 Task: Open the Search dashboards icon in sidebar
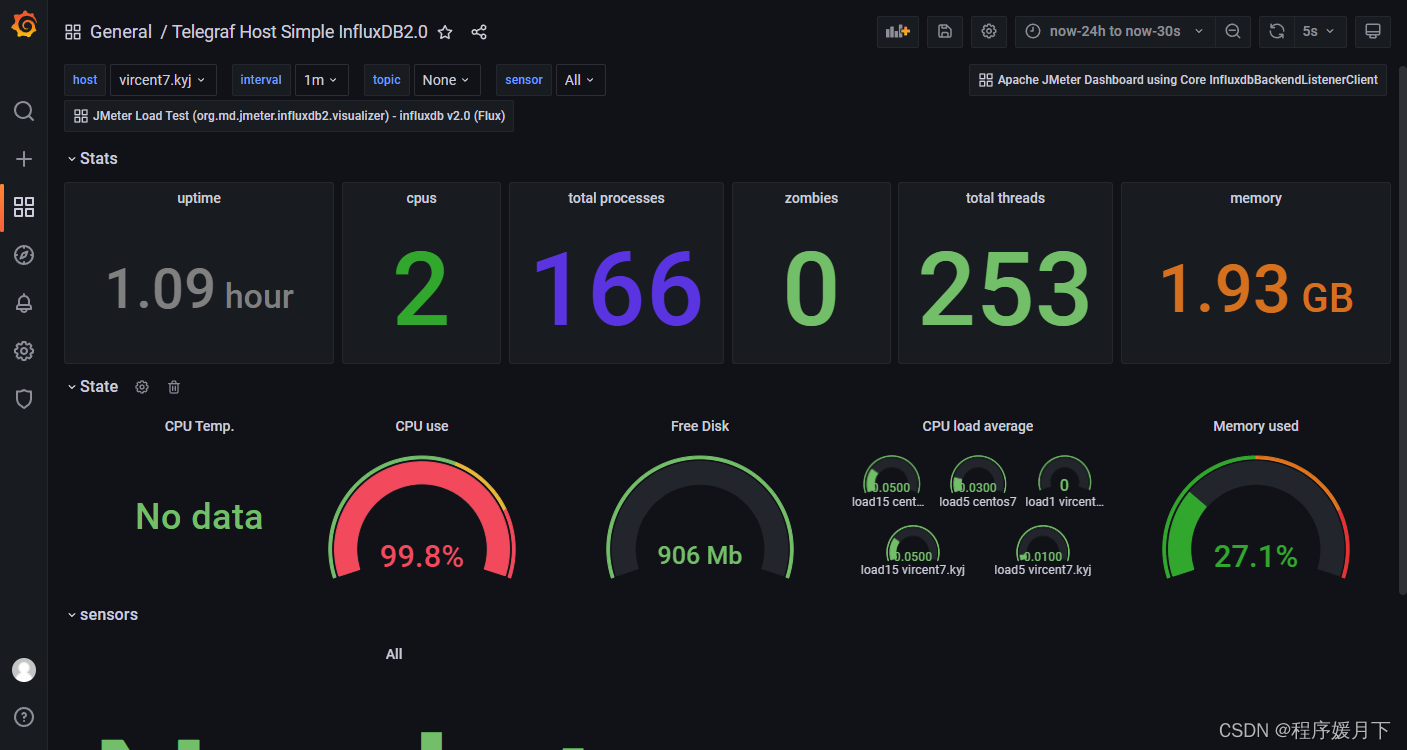[24, 111]
